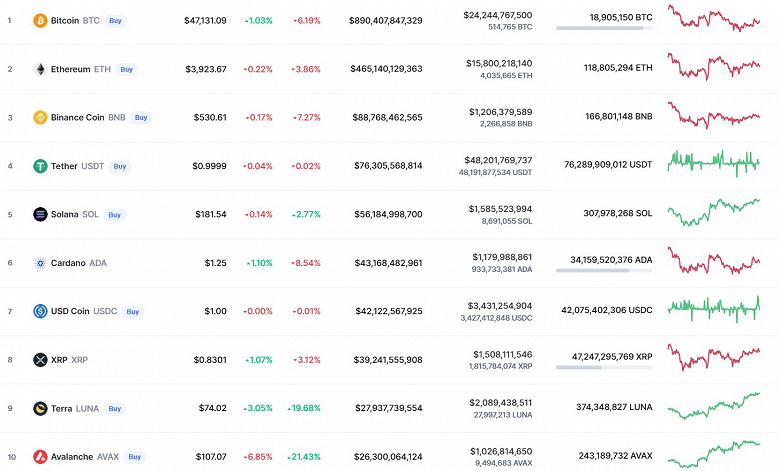
Task: Click the Ethereum diamond logo icon
Action: click(40, 69)
